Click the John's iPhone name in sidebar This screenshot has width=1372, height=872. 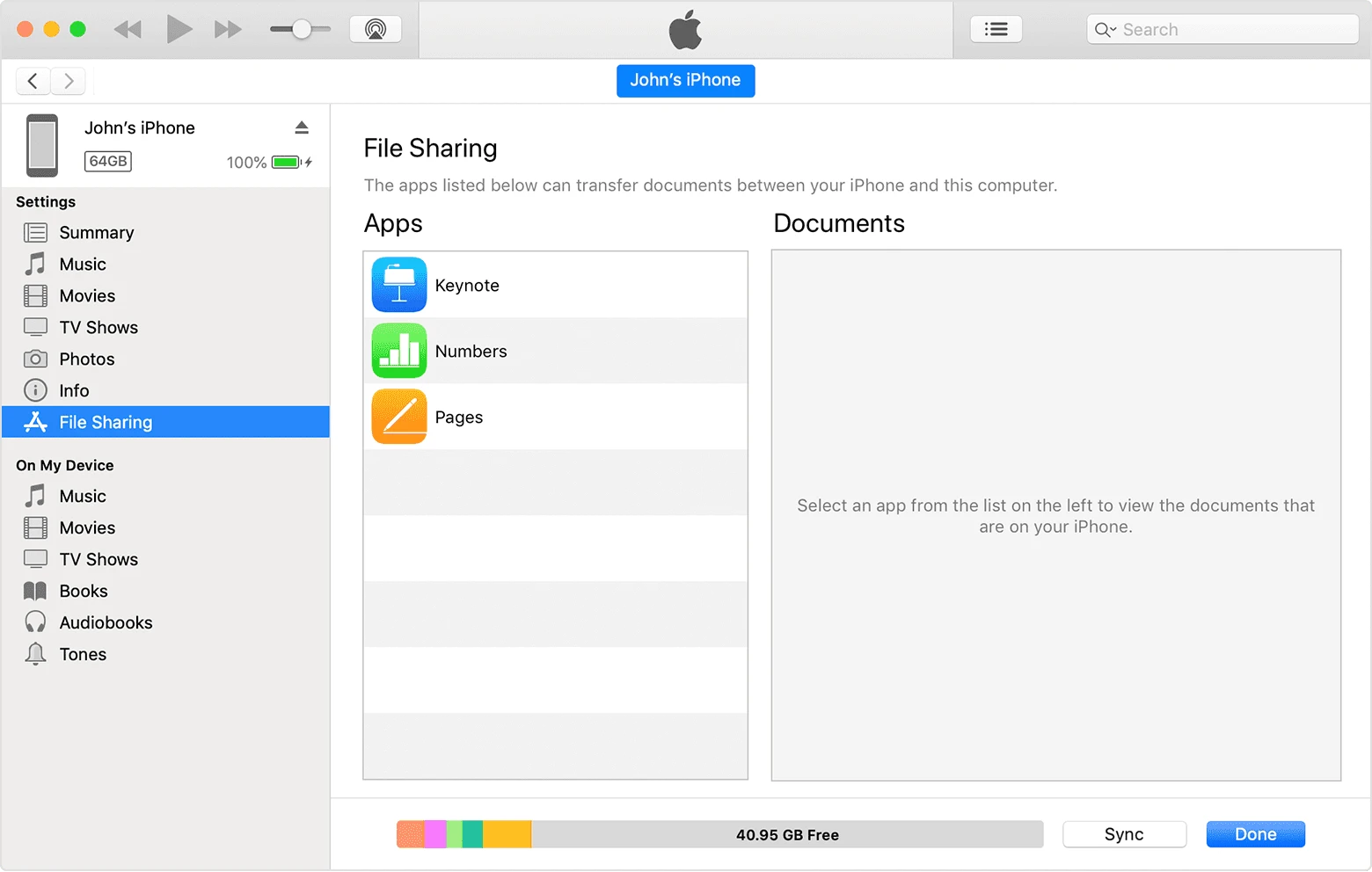[x=140, y=127]
